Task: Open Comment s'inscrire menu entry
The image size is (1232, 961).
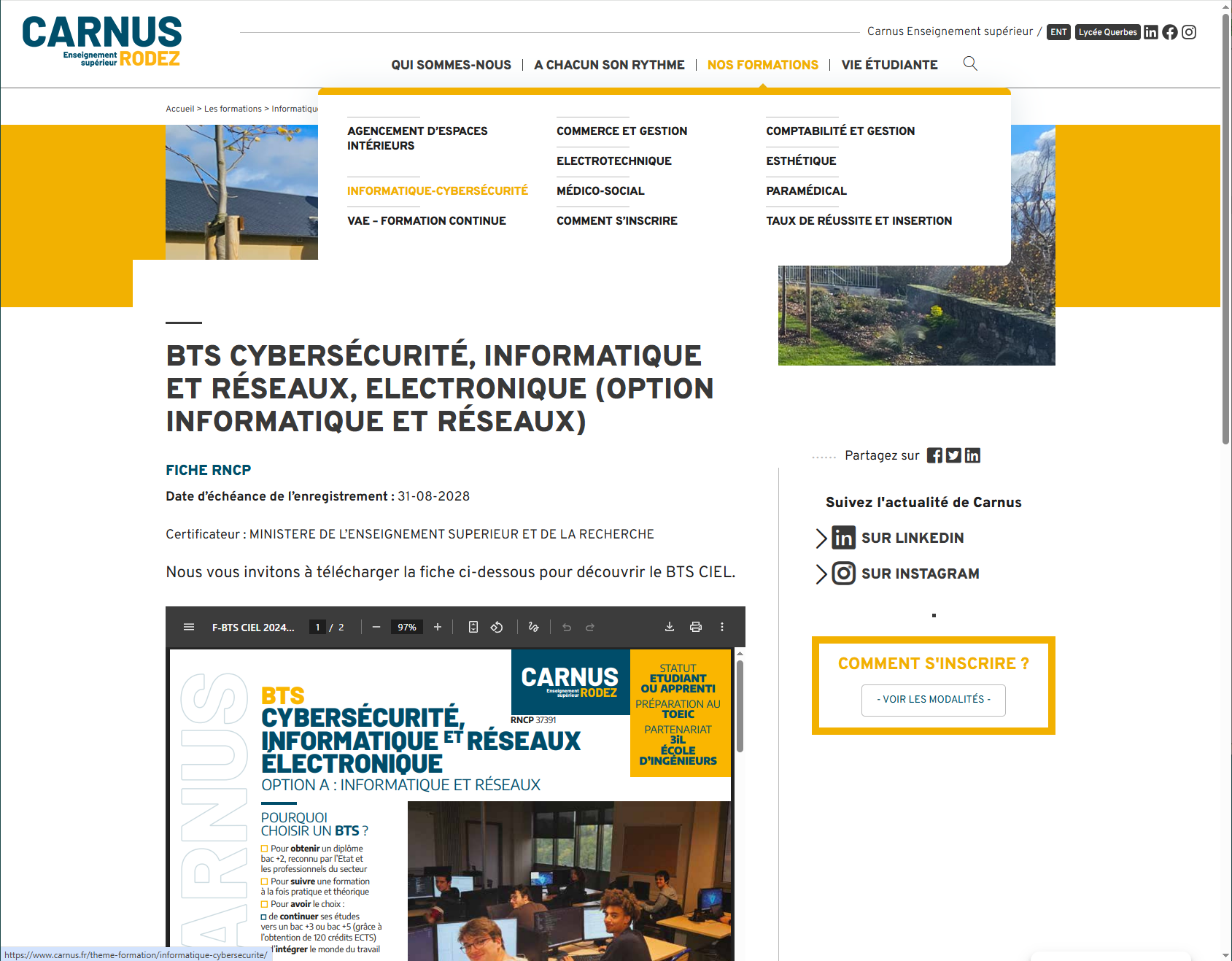Action: point(617,220)
